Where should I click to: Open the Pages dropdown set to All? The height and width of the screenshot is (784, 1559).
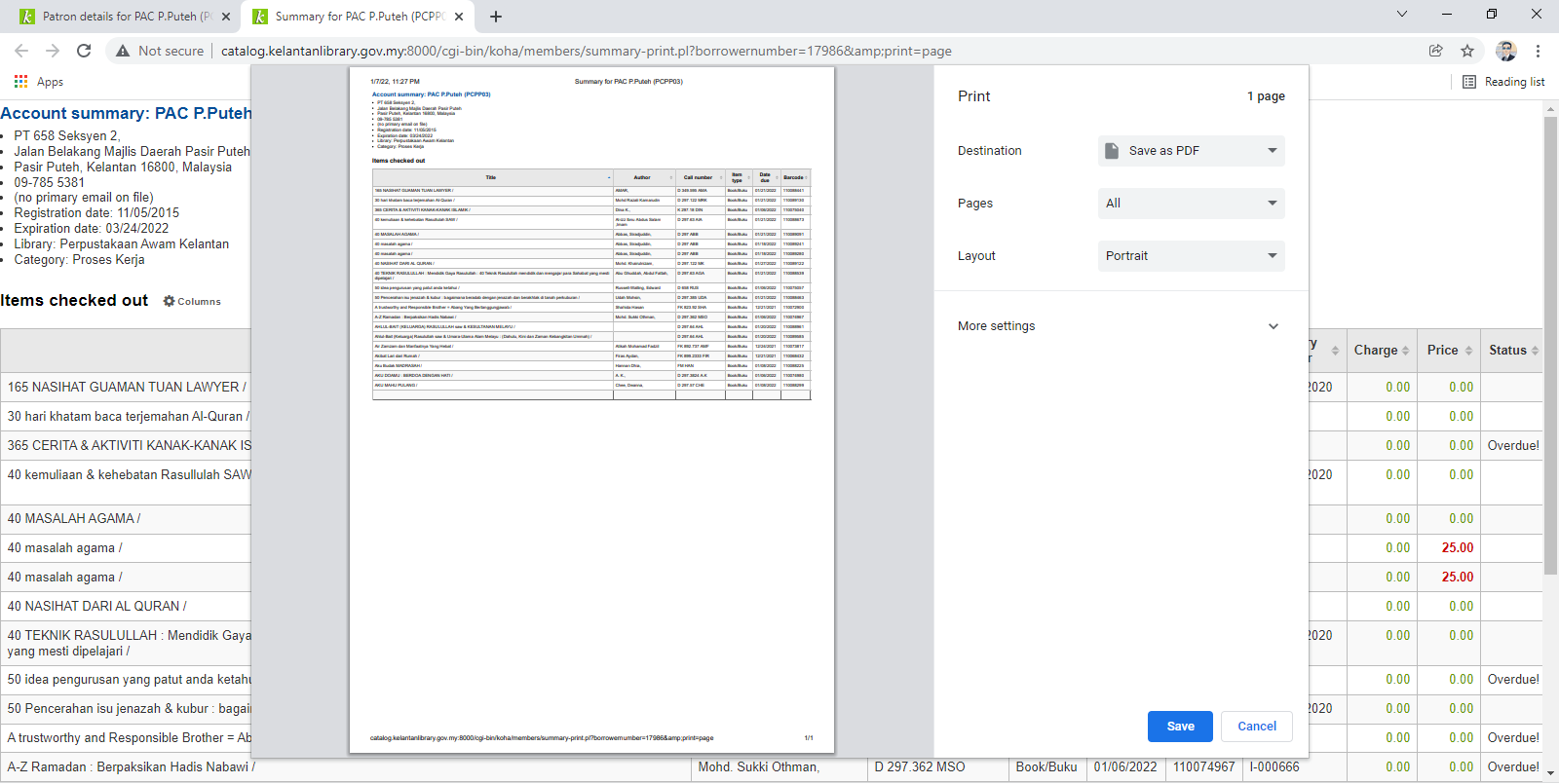[x=1191, y=204]
